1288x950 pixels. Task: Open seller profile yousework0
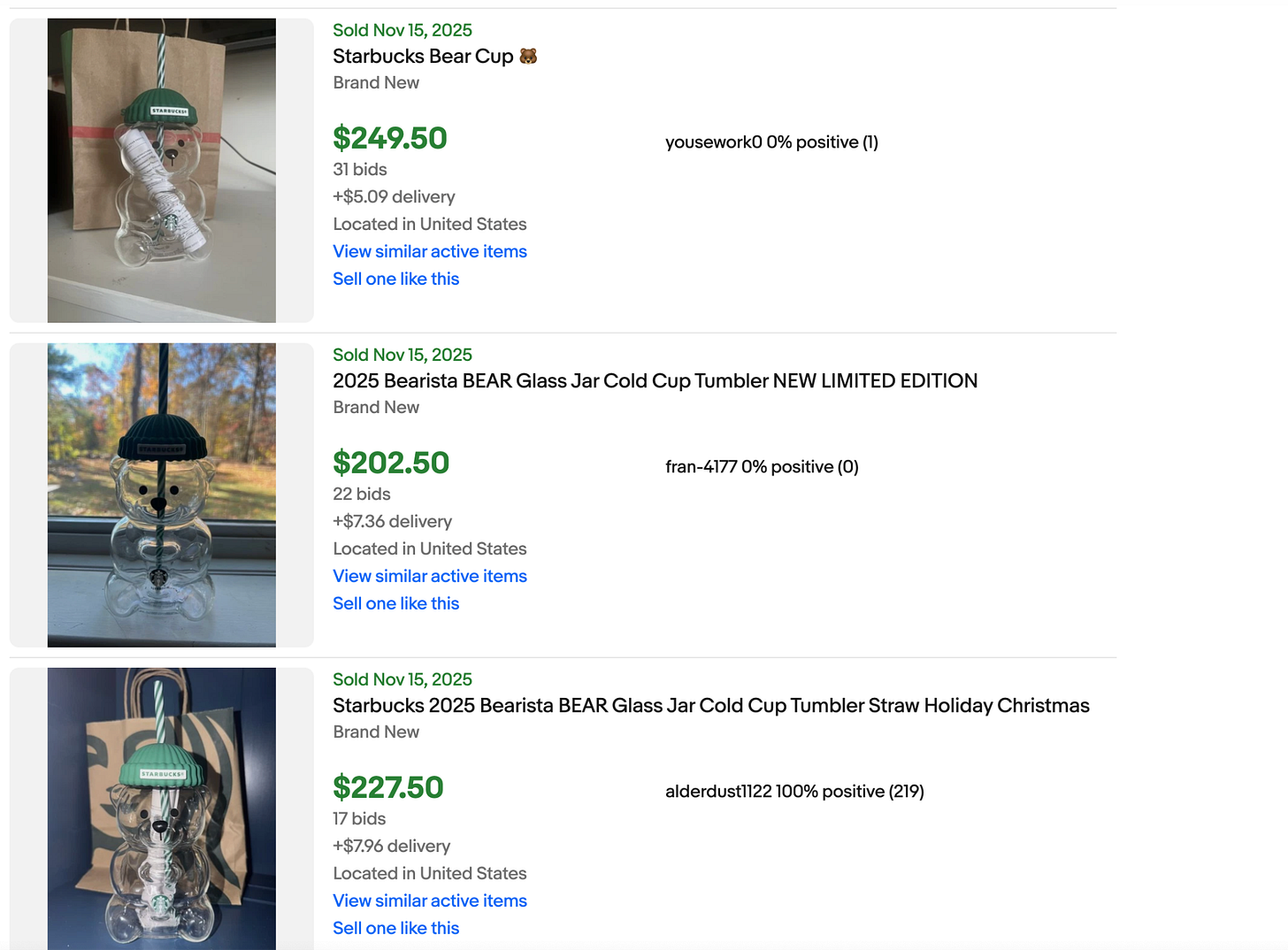(770, 142)
